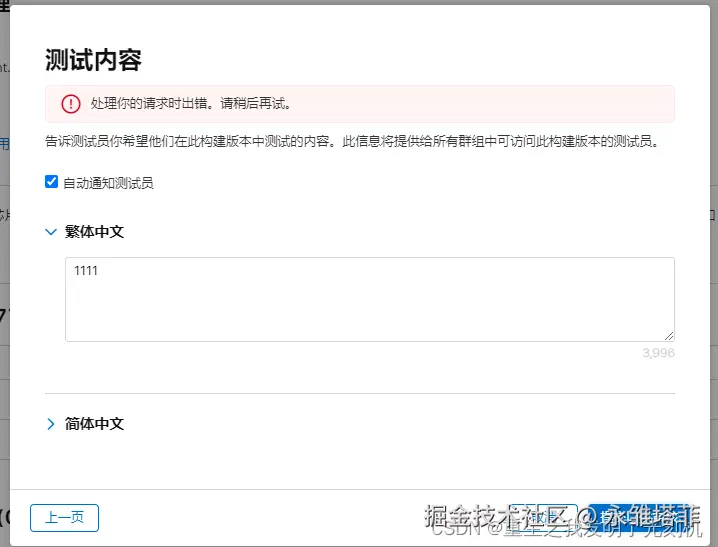
Task: Click the red error alert icon
Action: 70,104
